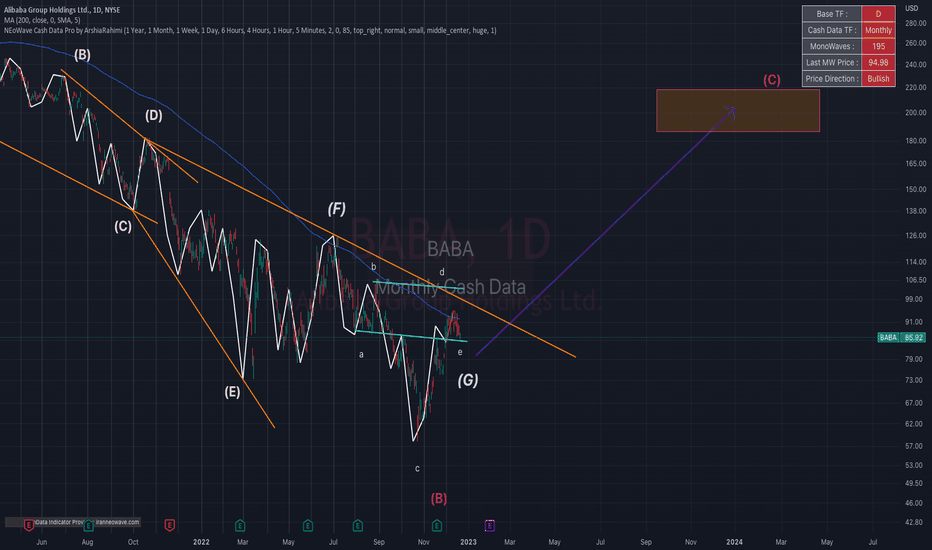Click the red (B) label at bottom

pyautogui.click(x=439, y=498)
